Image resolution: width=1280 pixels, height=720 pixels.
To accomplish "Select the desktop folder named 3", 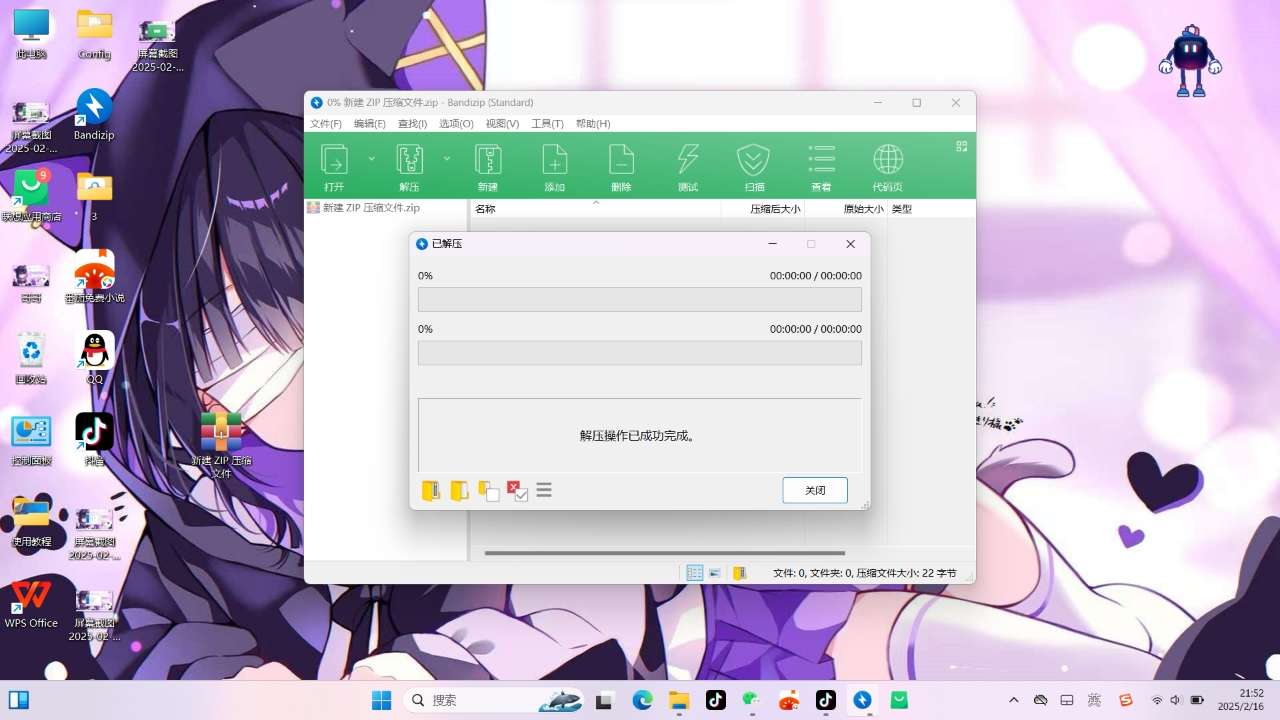I will tap(94, 196).
